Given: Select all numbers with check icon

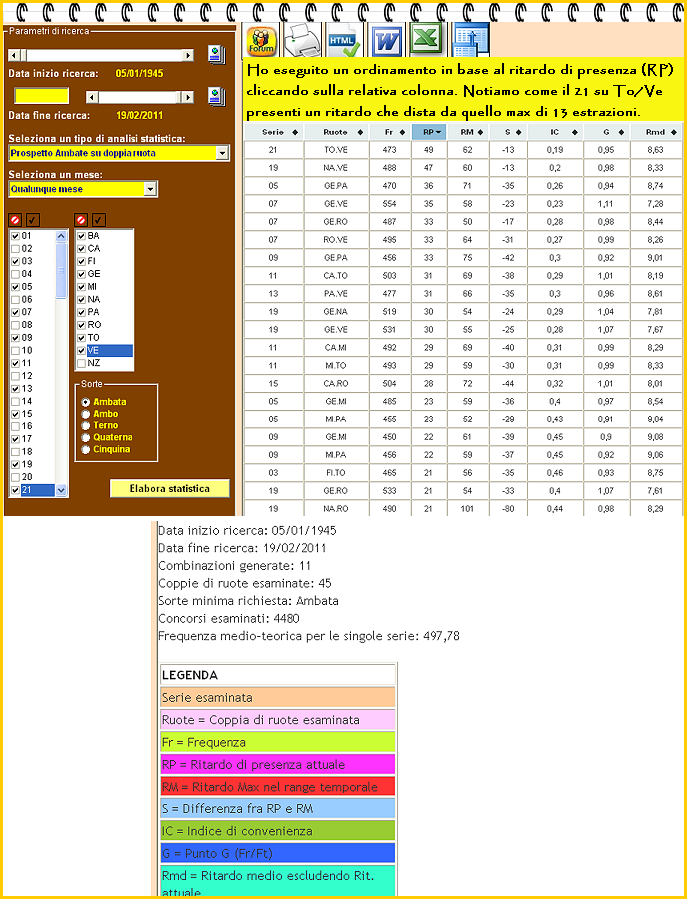Looking at the screenshot, I should [x=33, y=220].
